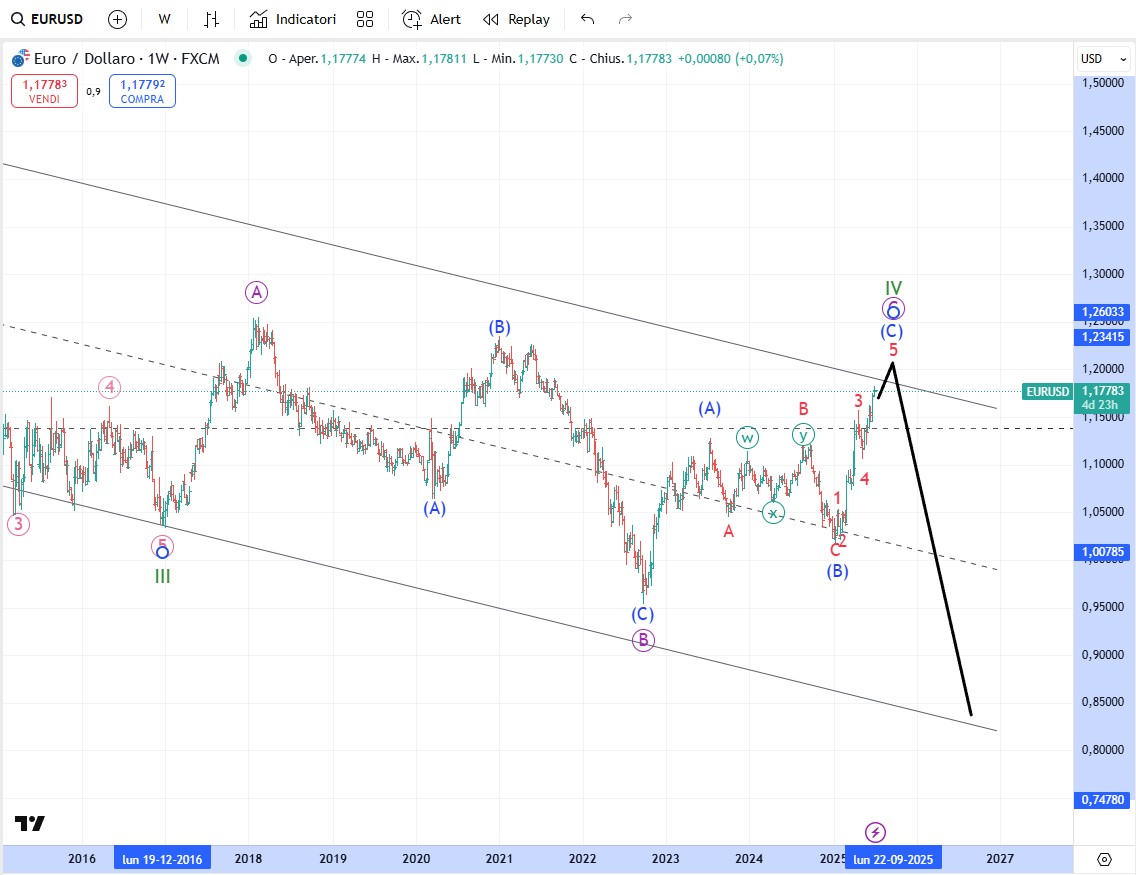Select the green III wave label

(x=162, y=577)
